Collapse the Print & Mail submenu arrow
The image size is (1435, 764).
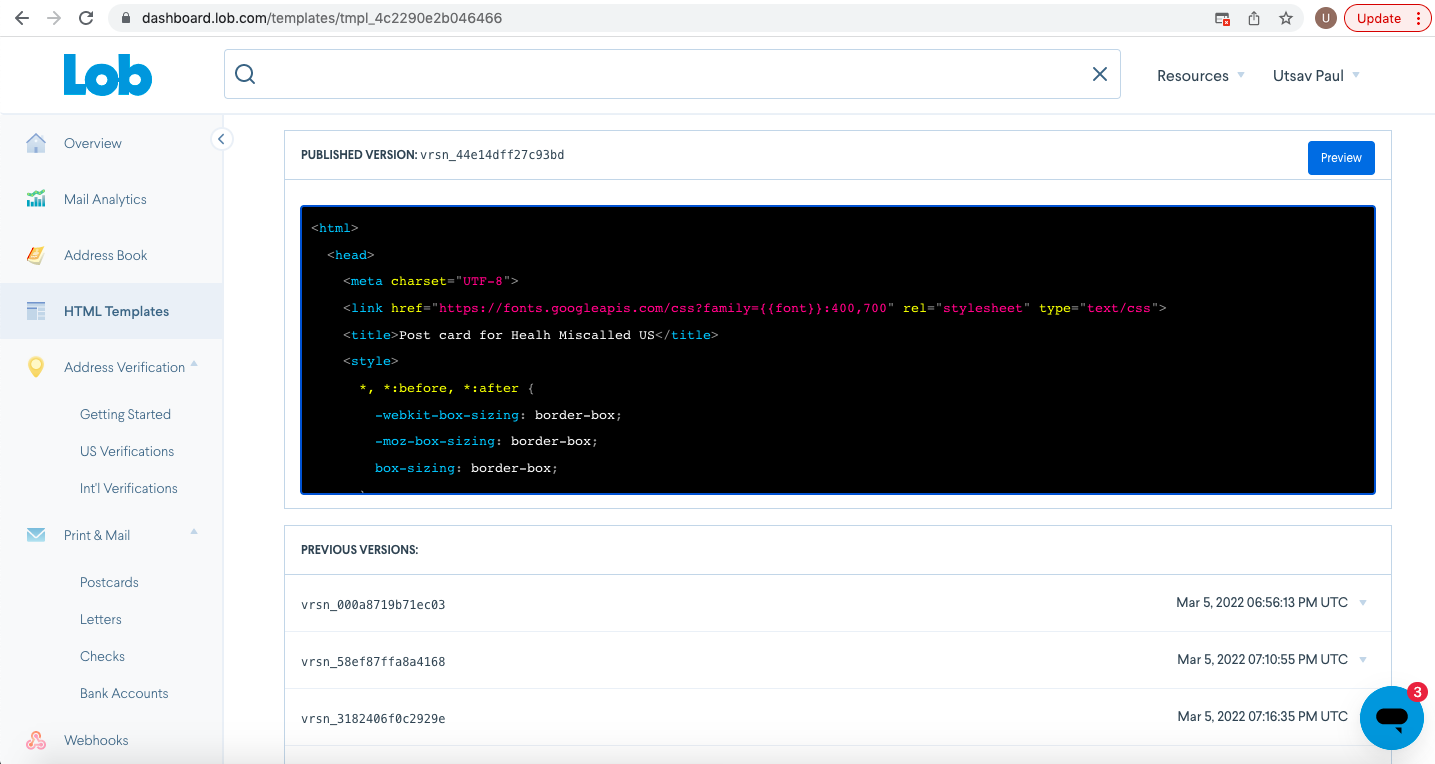194,531
